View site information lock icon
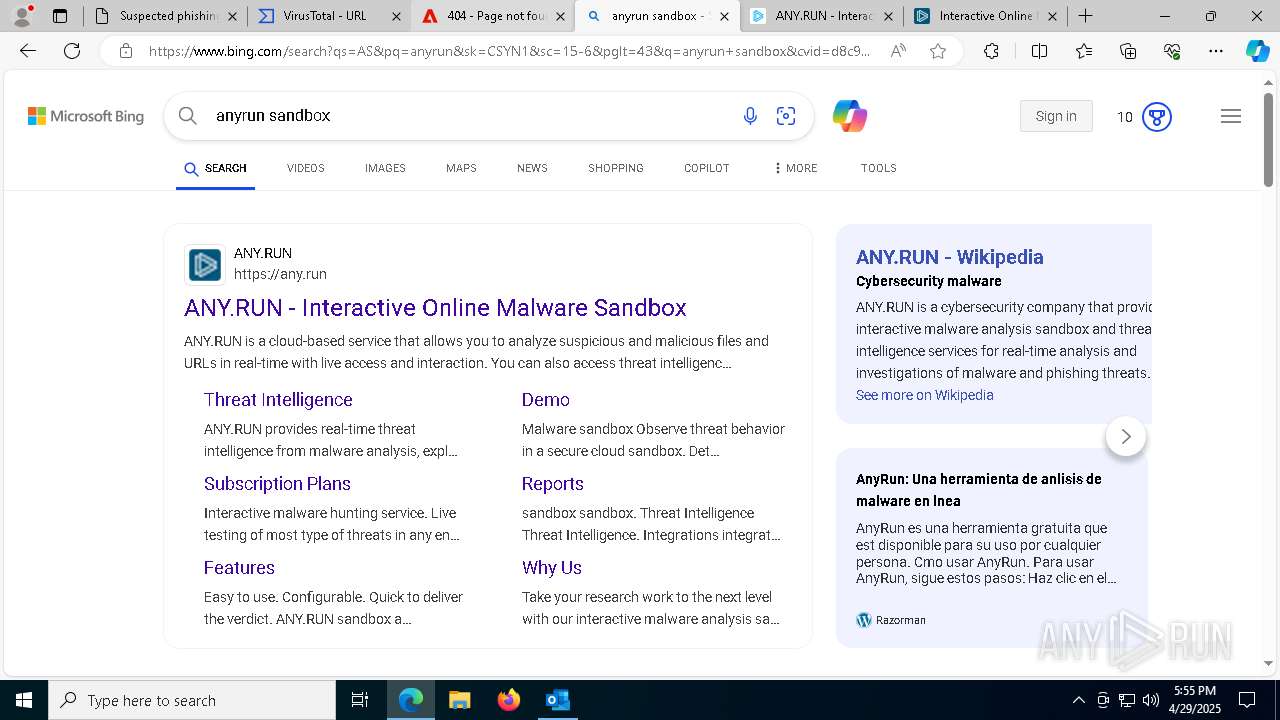The image size is (1280, 720). point(125,51)
